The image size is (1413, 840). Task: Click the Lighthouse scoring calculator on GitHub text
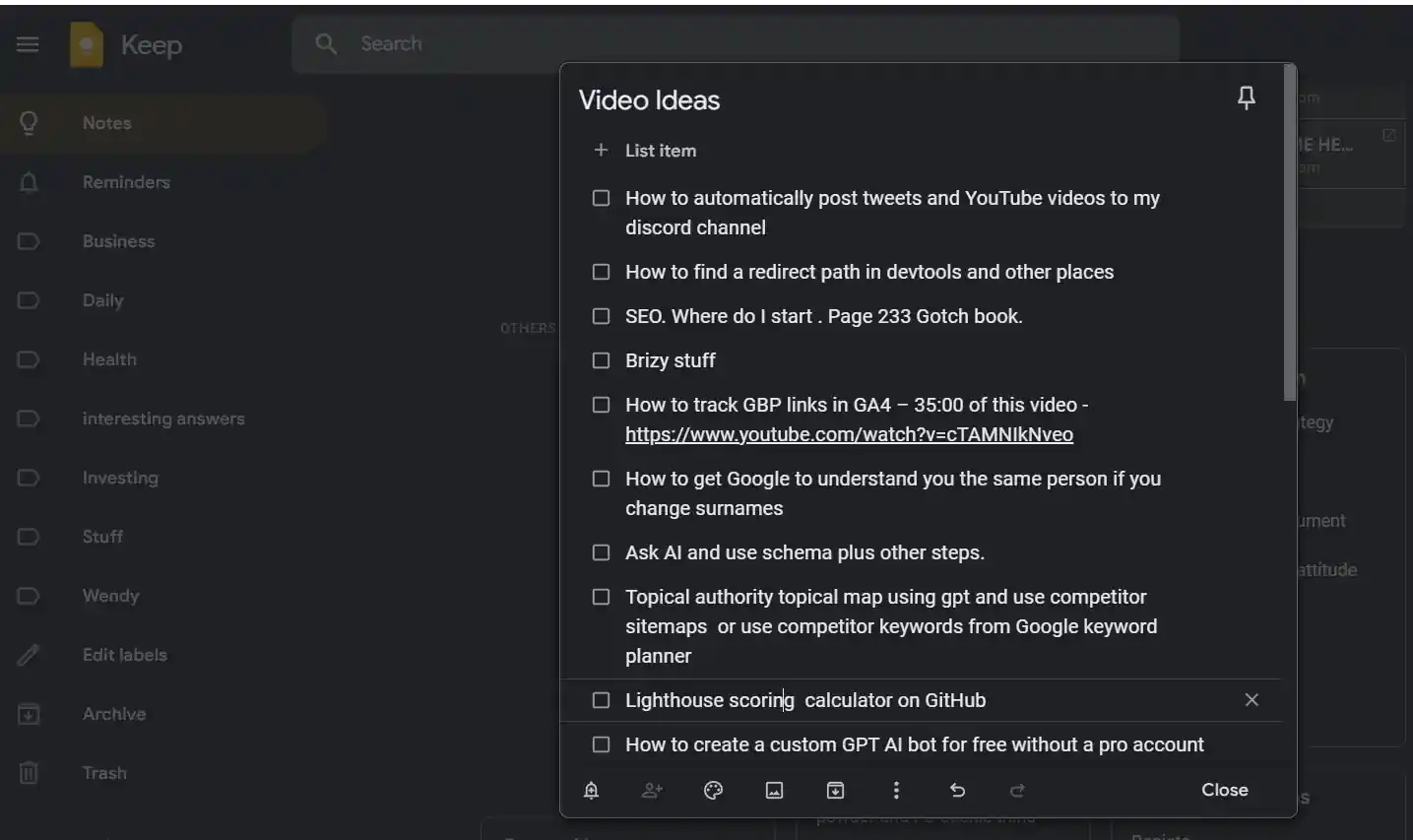[805, 700]
